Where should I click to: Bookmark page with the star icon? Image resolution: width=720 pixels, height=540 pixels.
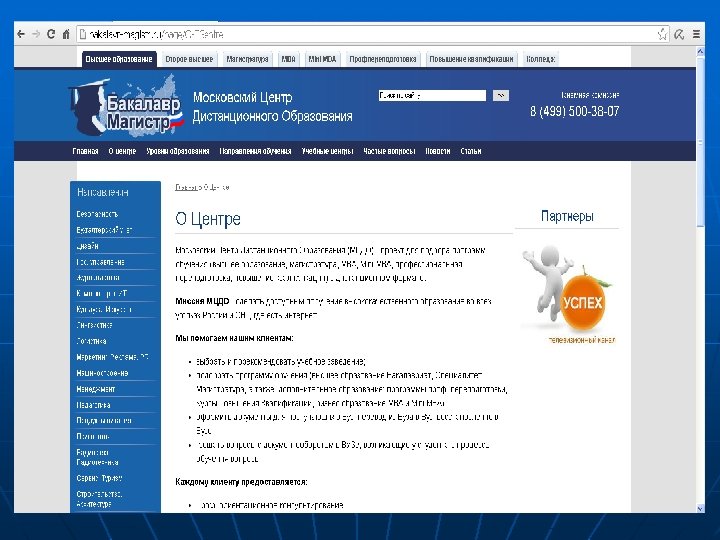pyautogui.click(x=662, y=34)
